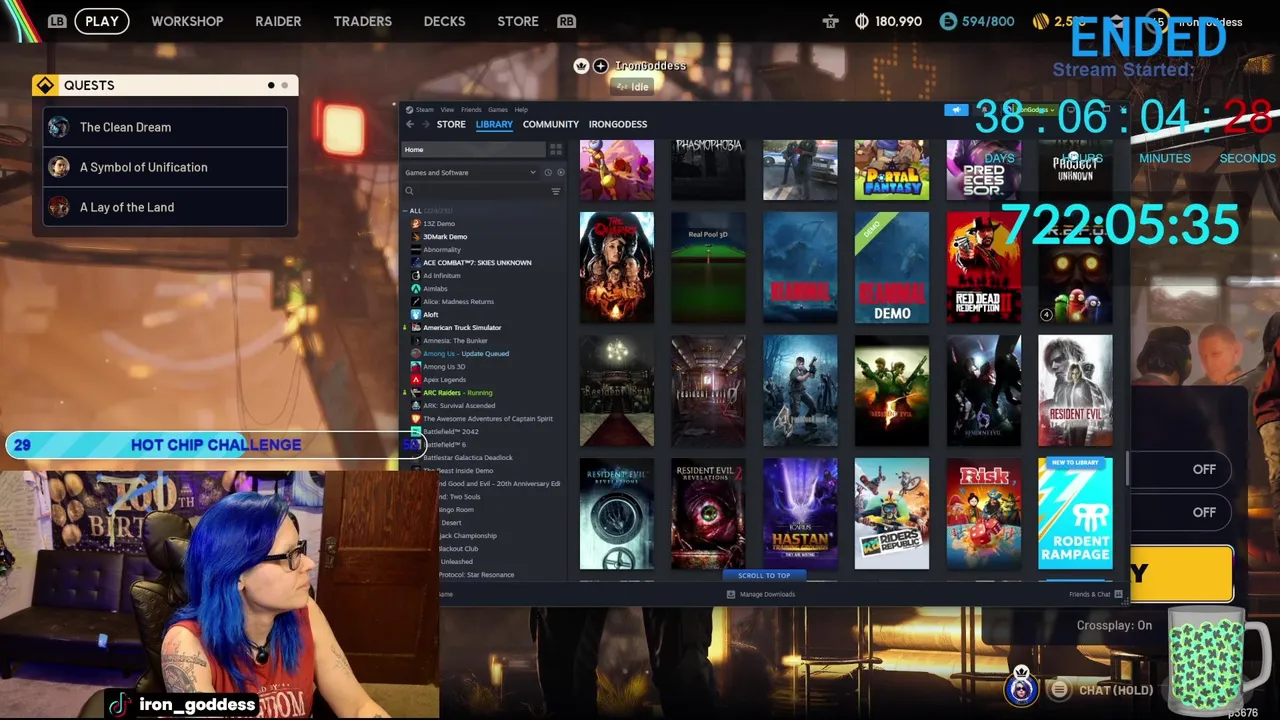Viewport: 1280px width, 720px height.
Task: Select the PLAY tab in ARC Raiders
Action: [x=102, y=21]
